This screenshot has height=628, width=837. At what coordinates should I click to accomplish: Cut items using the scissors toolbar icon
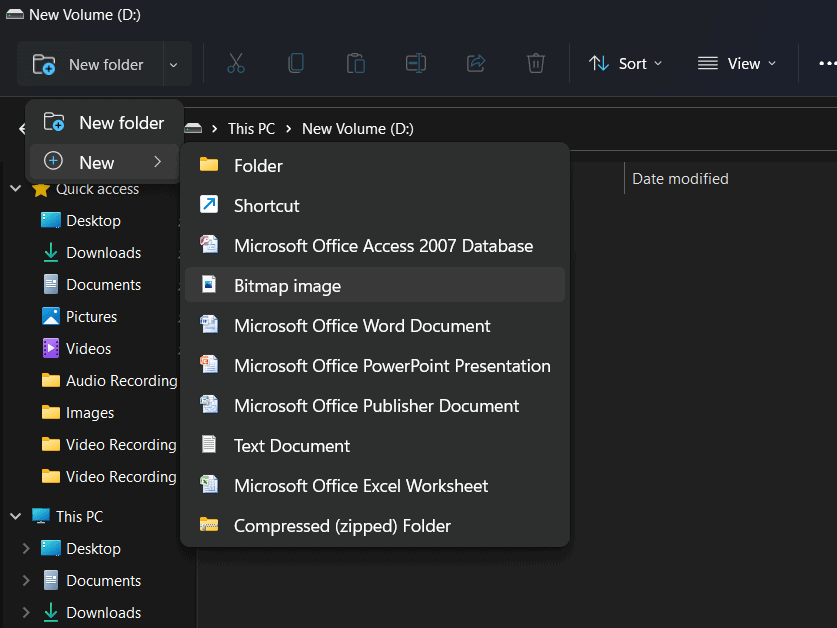coord(236,63)
